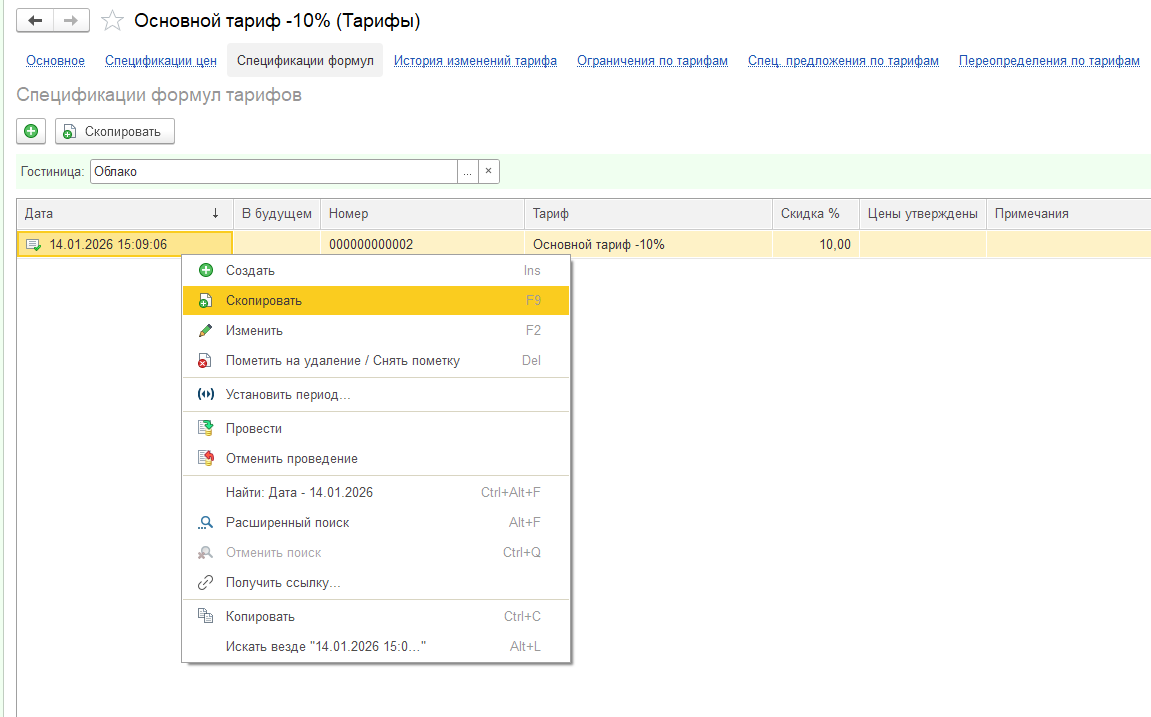Go back with the left arrow button
1151x717 pixels.
tap(35, 21)
